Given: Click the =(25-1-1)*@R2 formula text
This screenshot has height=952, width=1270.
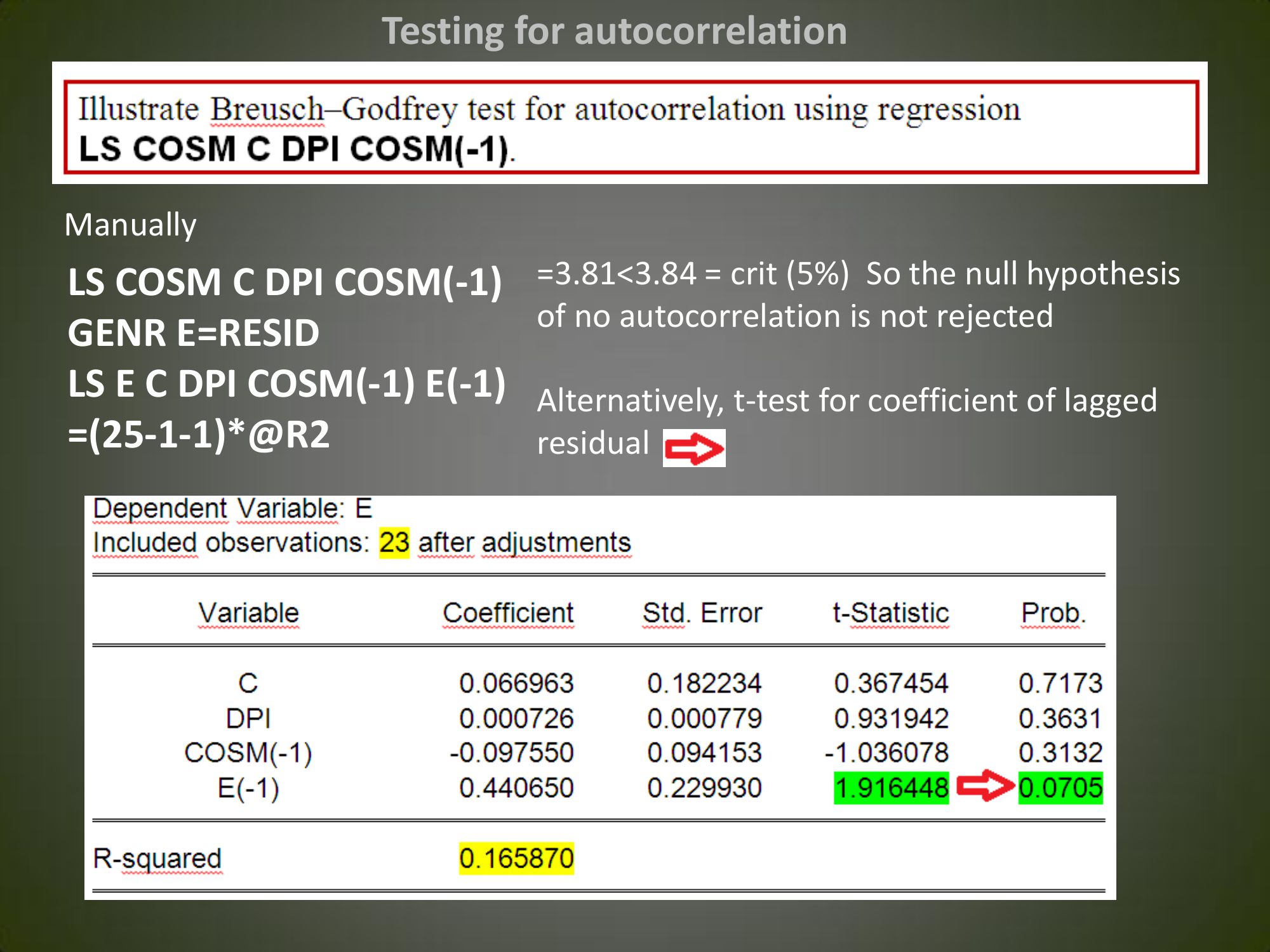Looking at the screenshot, I should [199, 435].
